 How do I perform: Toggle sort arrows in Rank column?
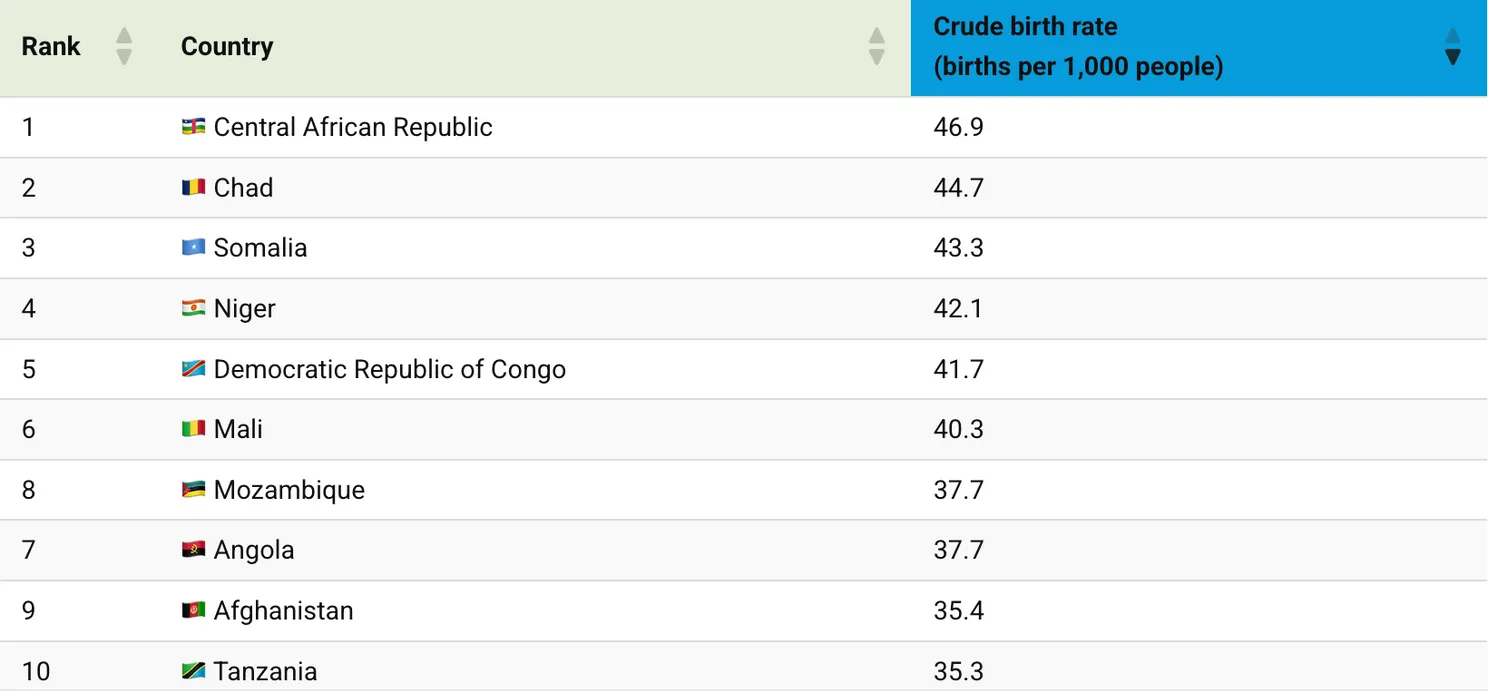[124, 46]
